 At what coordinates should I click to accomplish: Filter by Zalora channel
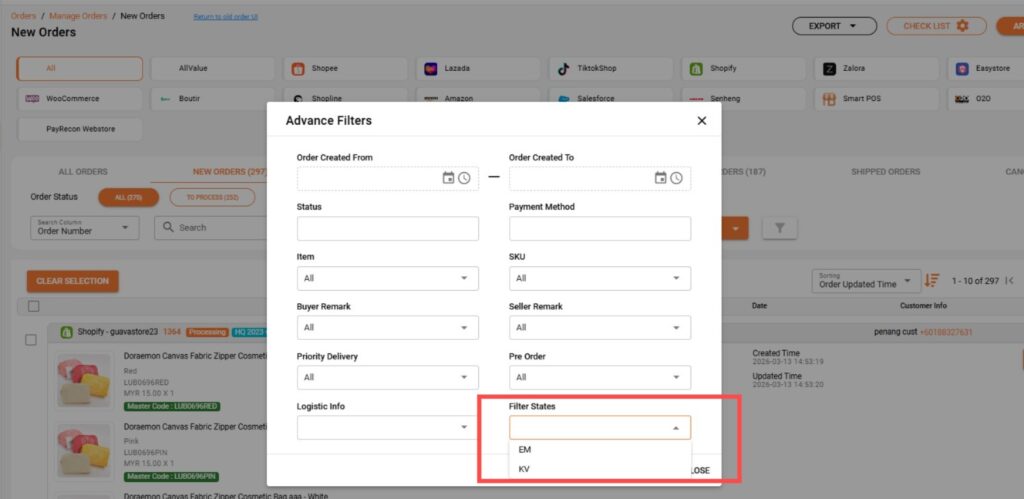point(876,69)
